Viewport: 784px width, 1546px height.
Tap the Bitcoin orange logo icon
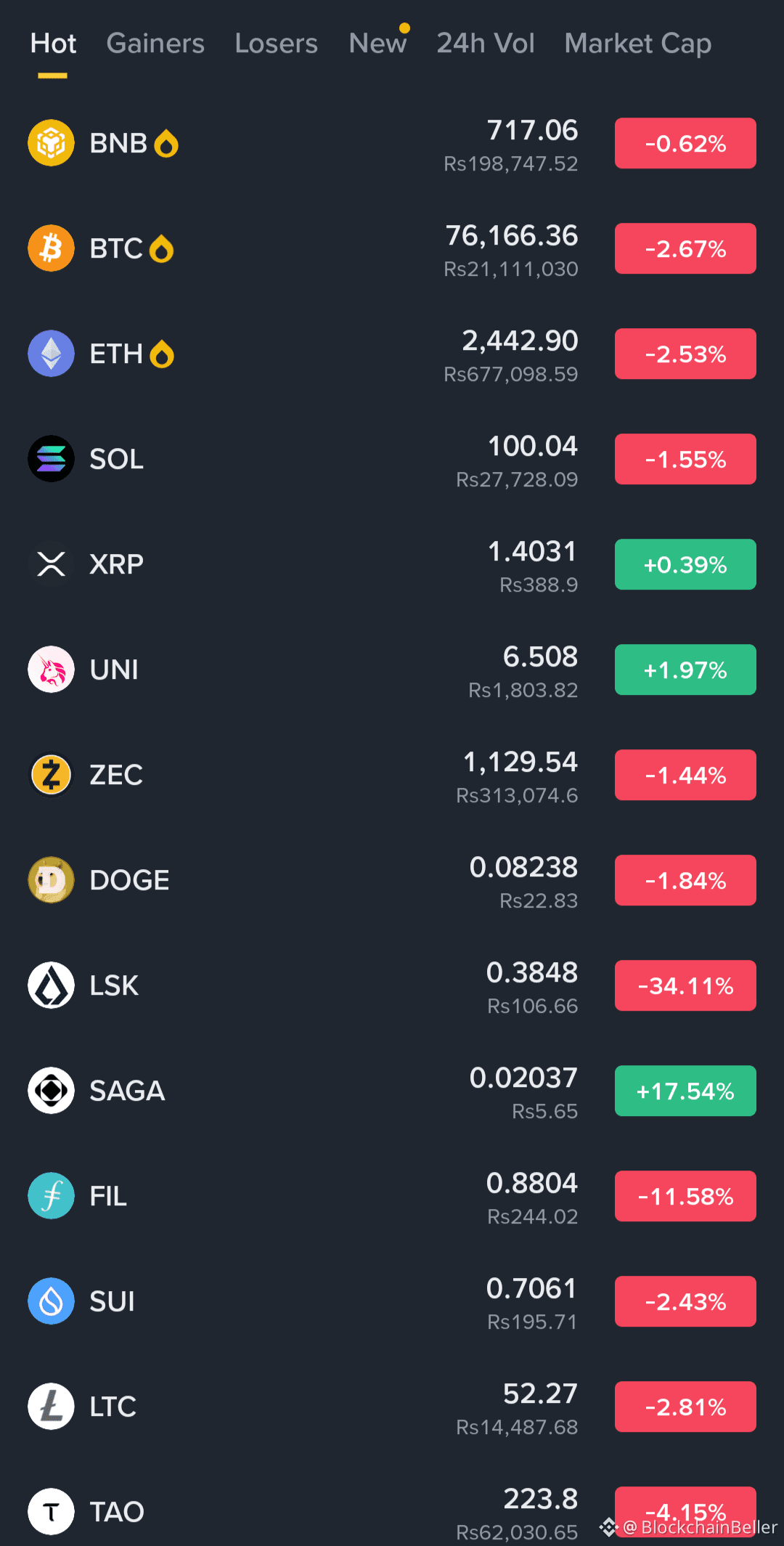51,248
